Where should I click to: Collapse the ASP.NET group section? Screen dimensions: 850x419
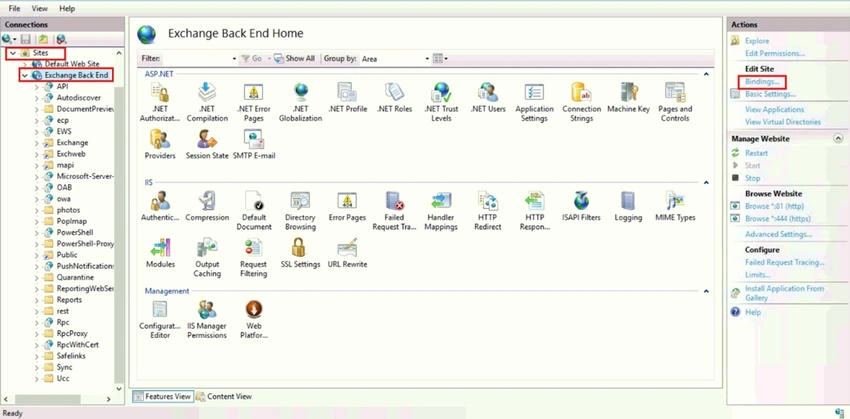click(x=706, y=74)
